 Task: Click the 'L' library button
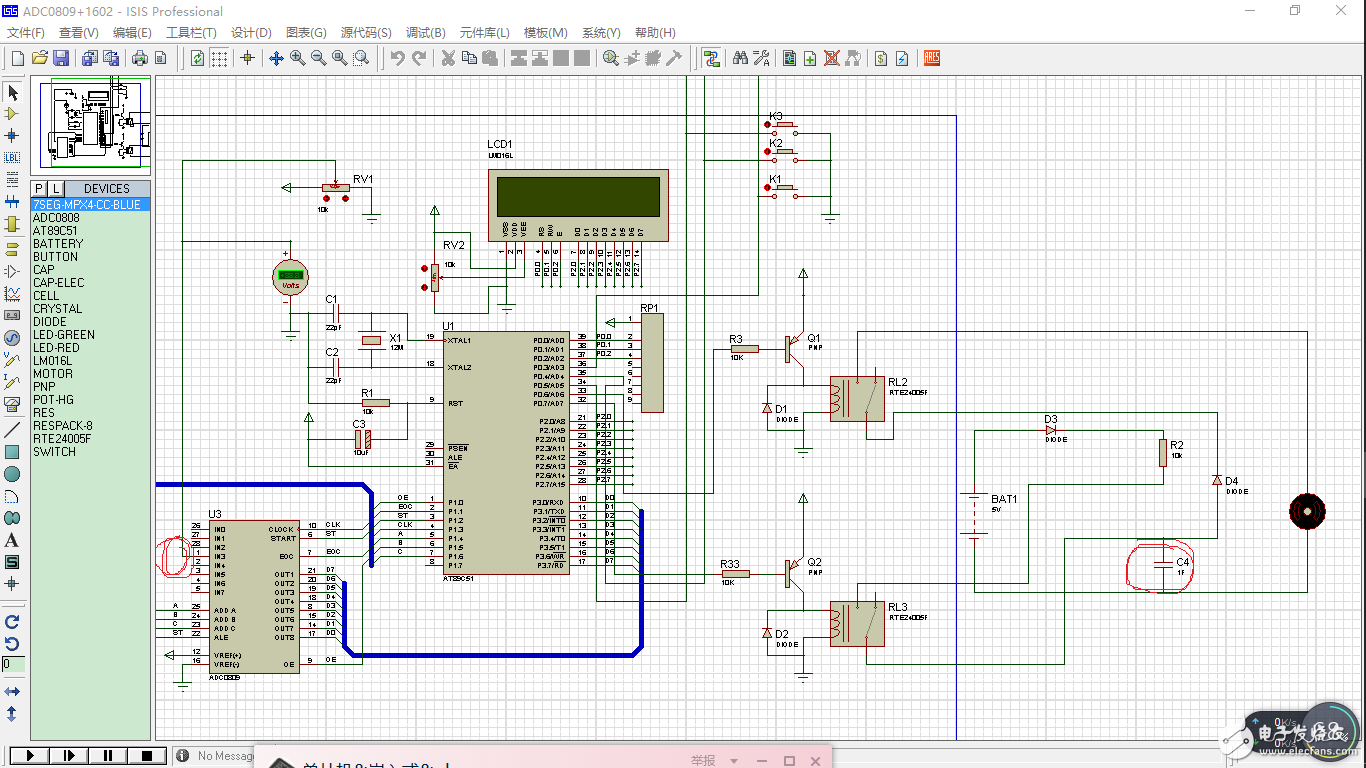(56, 188)
